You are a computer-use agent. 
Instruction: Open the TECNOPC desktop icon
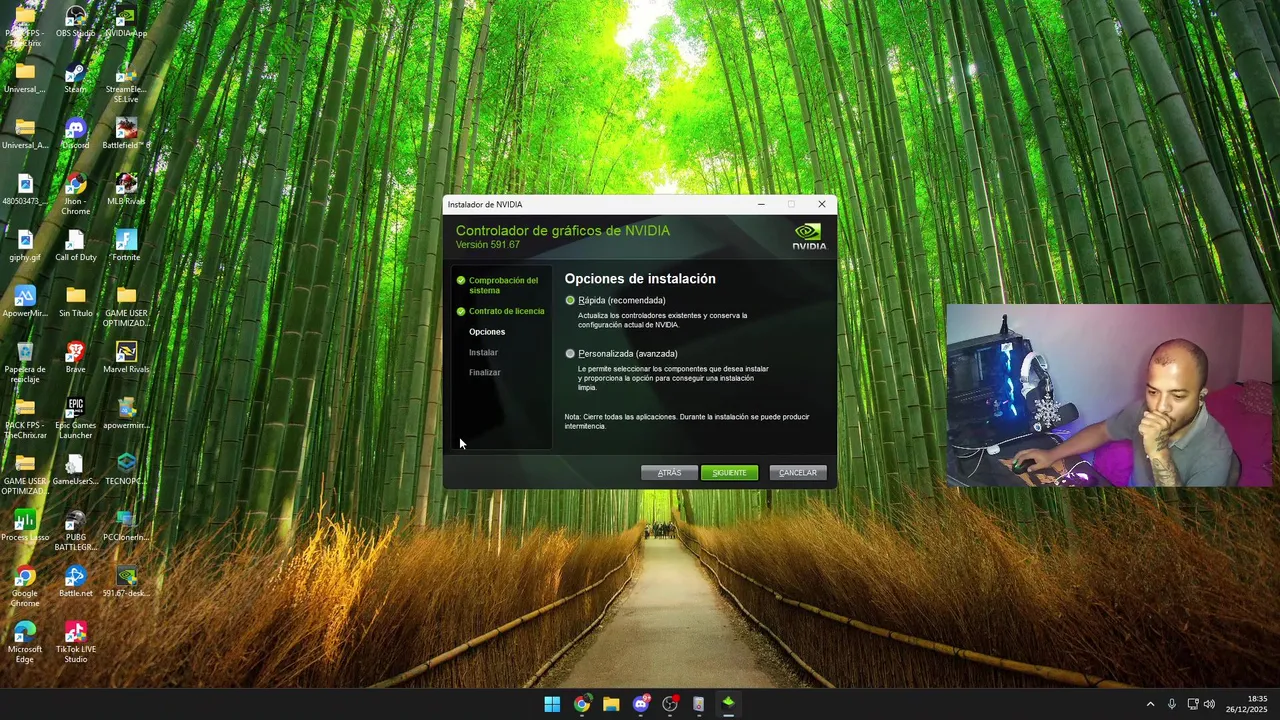point(126,470)
